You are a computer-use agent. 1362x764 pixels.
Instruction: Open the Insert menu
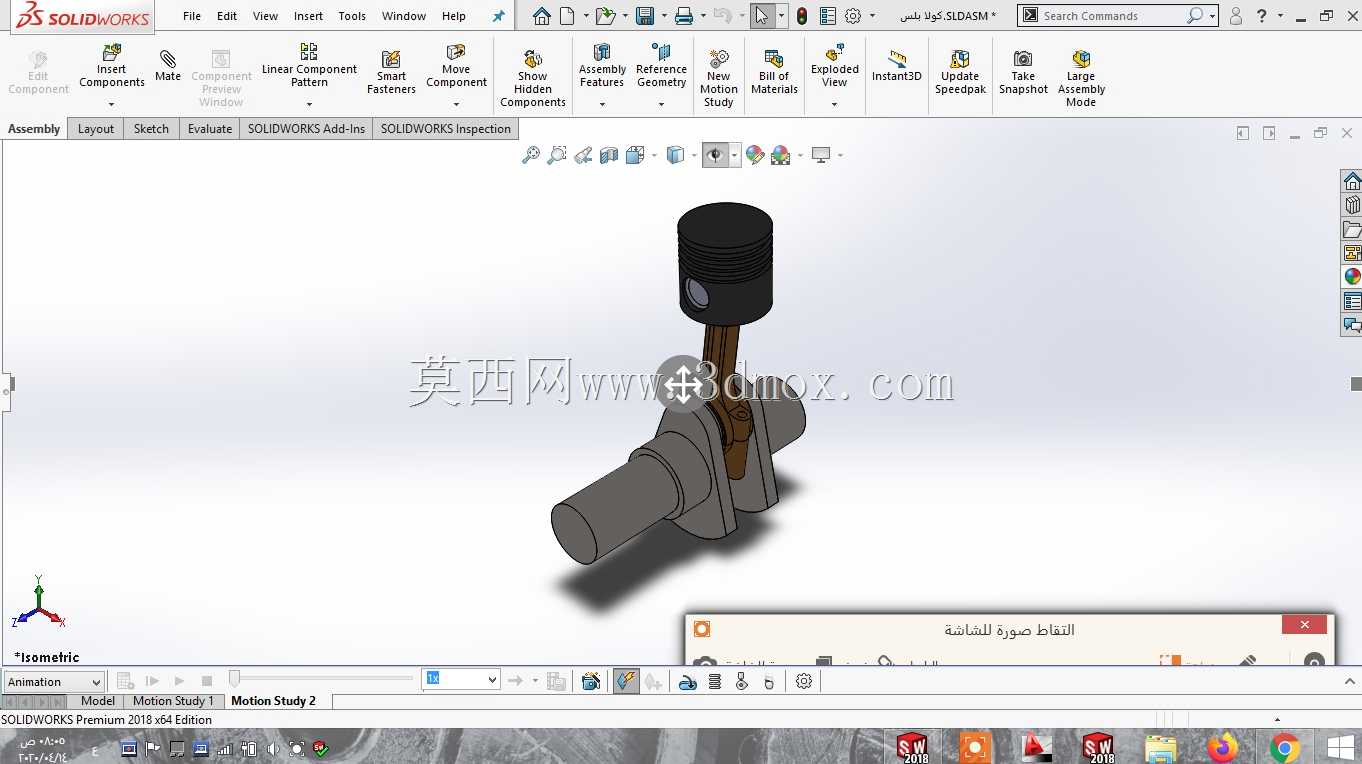pyautogui.click(x=308, y=16)
